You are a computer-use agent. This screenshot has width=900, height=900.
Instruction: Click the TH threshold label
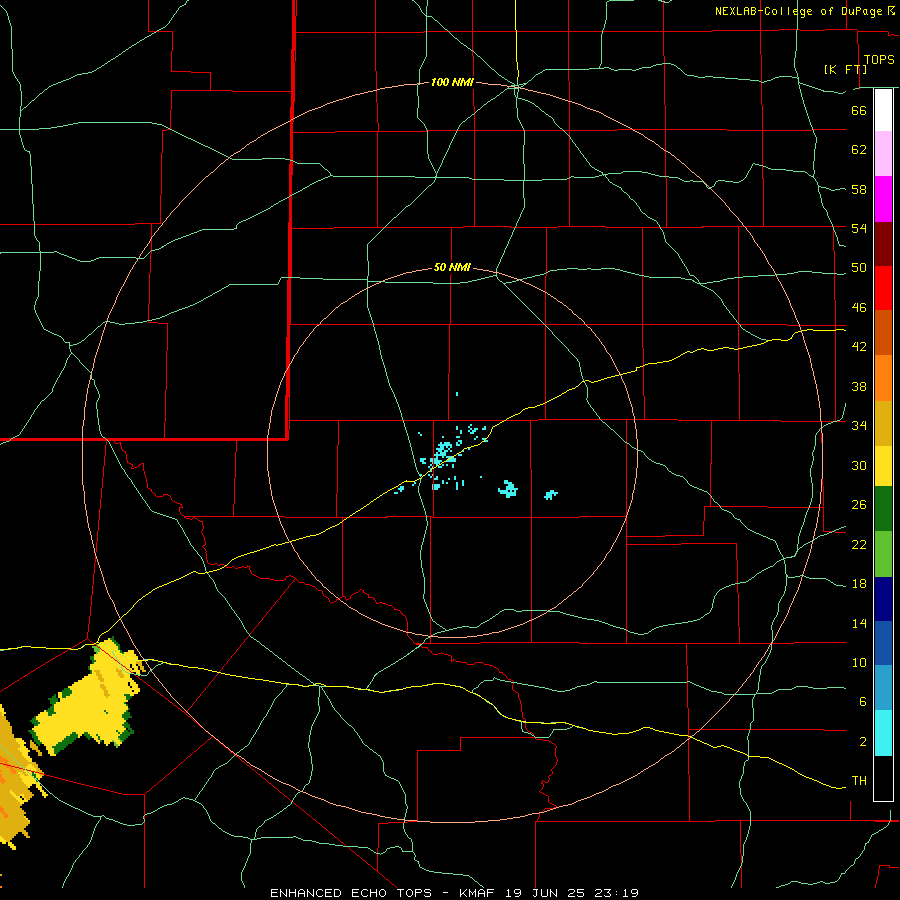[859, 781]
